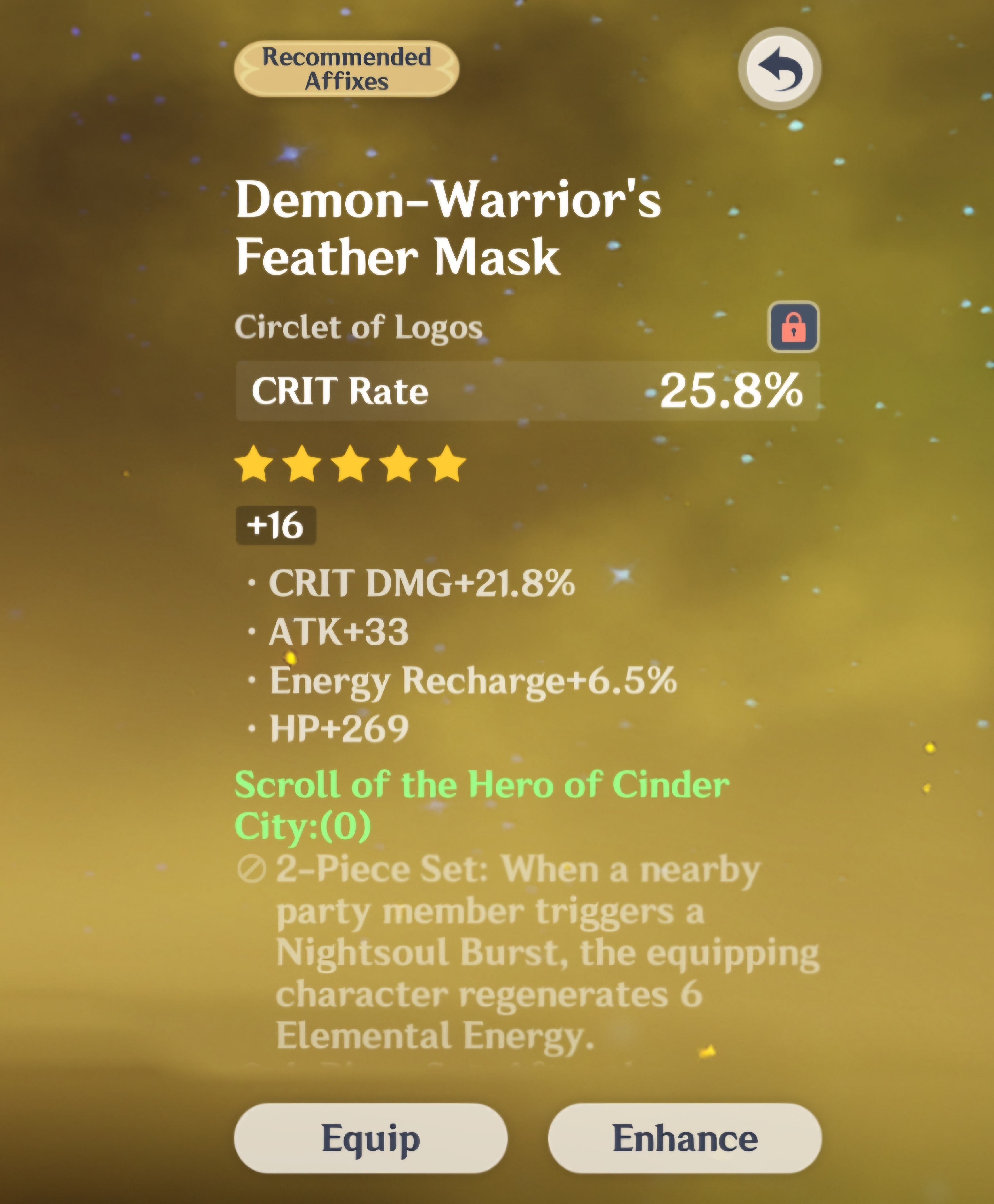The width and height of the screenshot is (994, 1204).
Task: Select the HP+269 substat line
Action: coord(339,728)
